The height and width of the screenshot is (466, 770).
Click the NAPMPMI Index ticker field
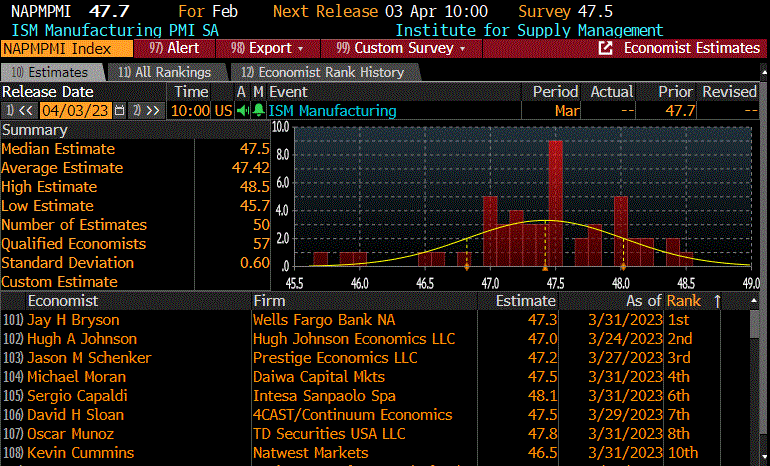coord(67,49)
